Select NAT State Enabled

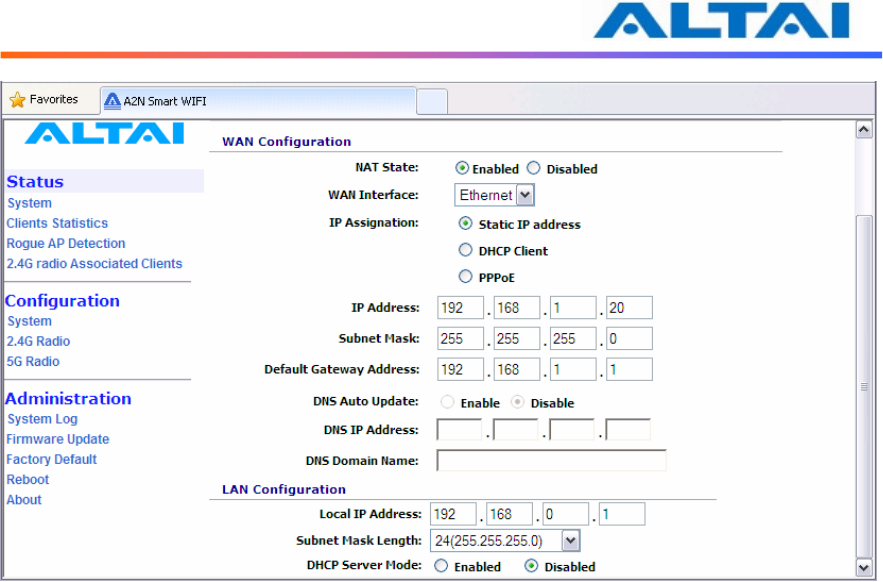click(462, 168)
